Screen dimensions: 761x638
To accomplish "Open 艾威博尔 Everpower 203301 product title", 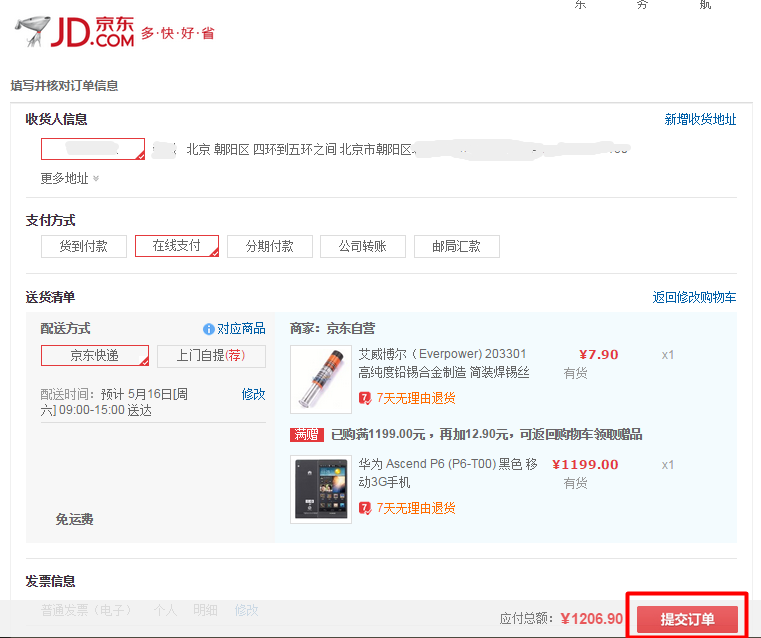I will click(444, 363).
